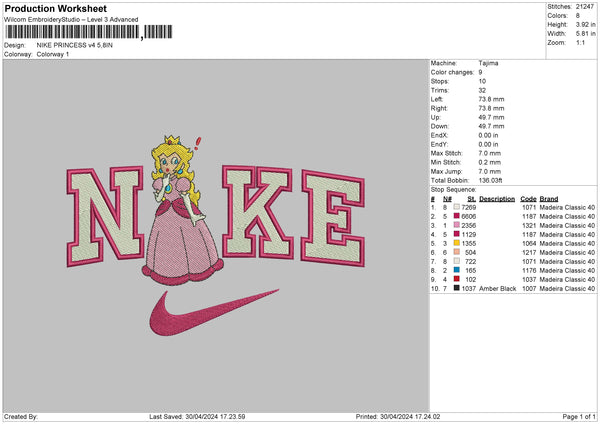The width and height of the screenshot is (600, 424).
Task: Click the Code column header
Action: (x=528, y=199)
